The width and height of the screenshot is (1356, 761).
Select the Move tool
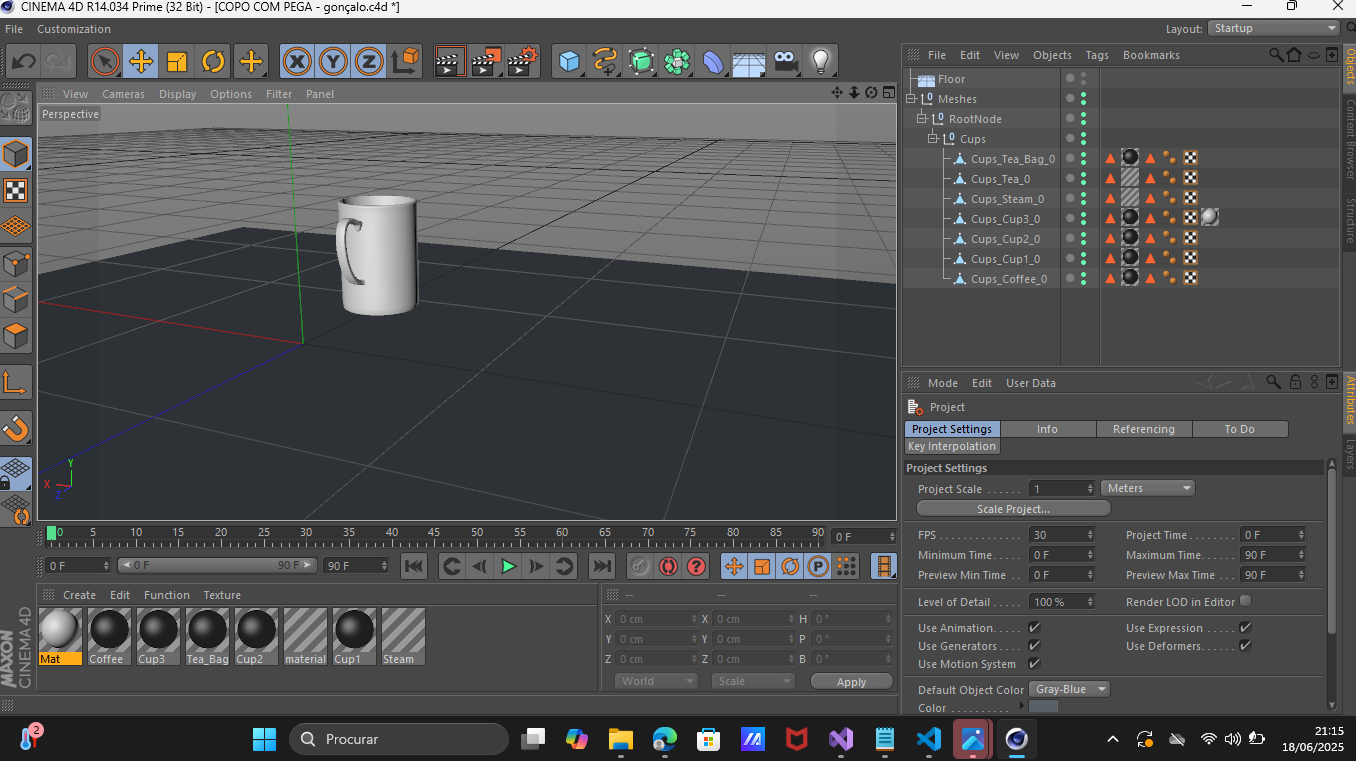141,62
